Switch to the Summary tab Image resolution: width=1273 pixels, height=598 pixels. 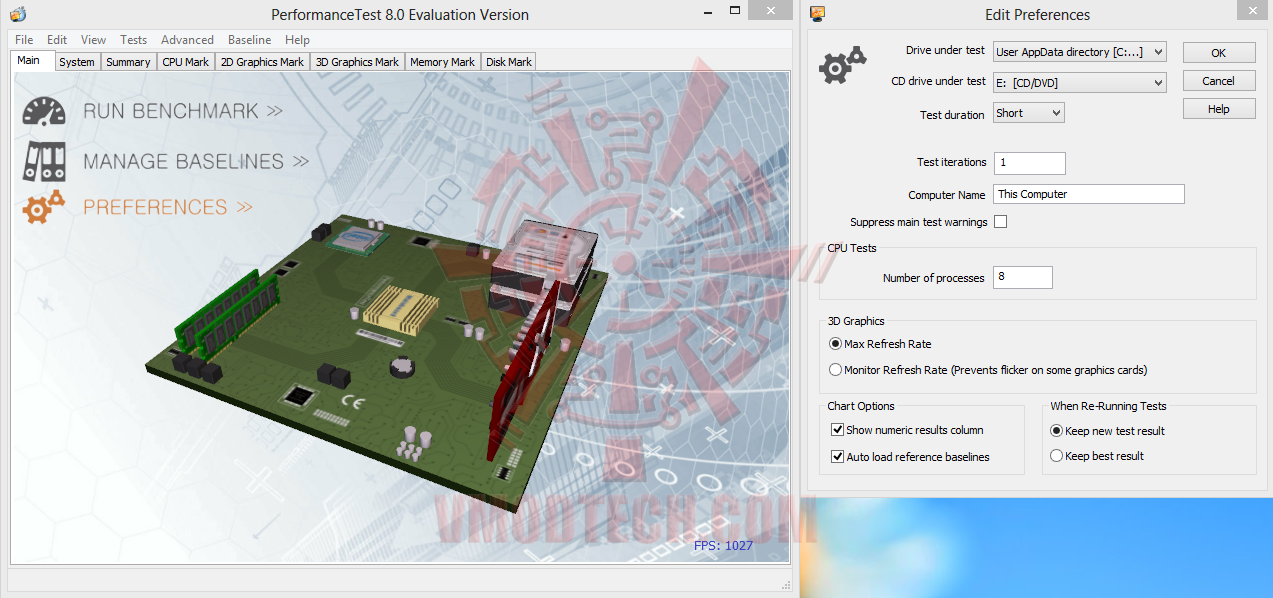(x=128, y=62)
